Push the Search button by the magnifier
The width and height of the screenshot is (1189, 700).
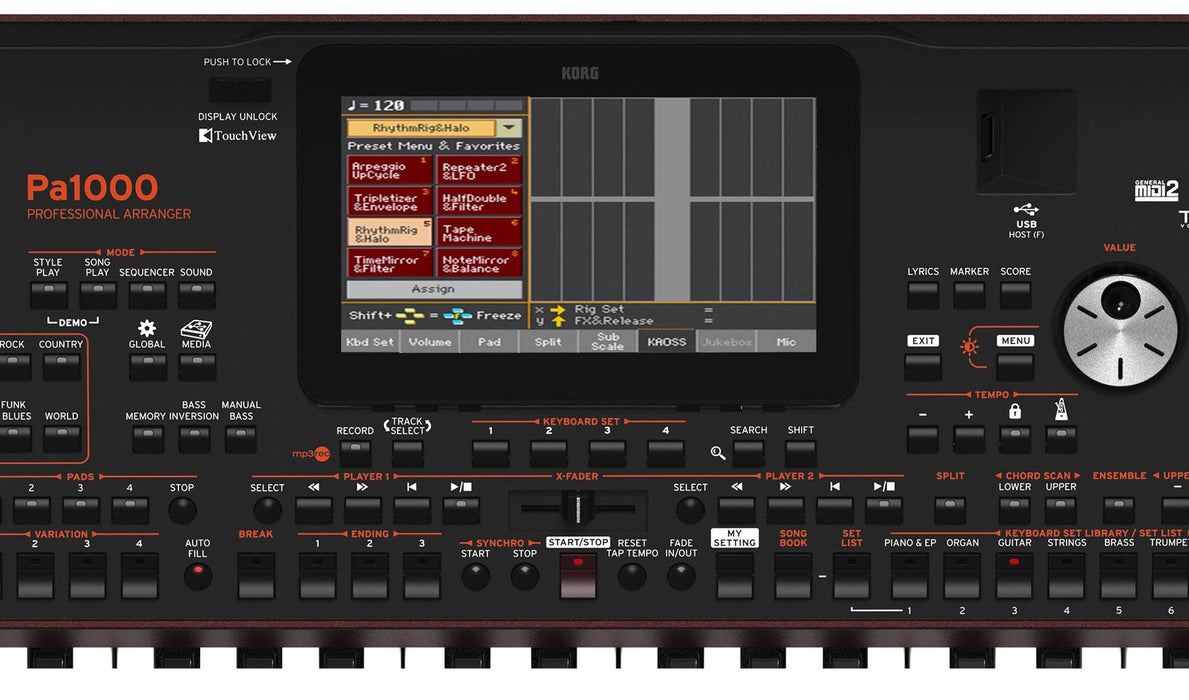click(x=748, y=453)
